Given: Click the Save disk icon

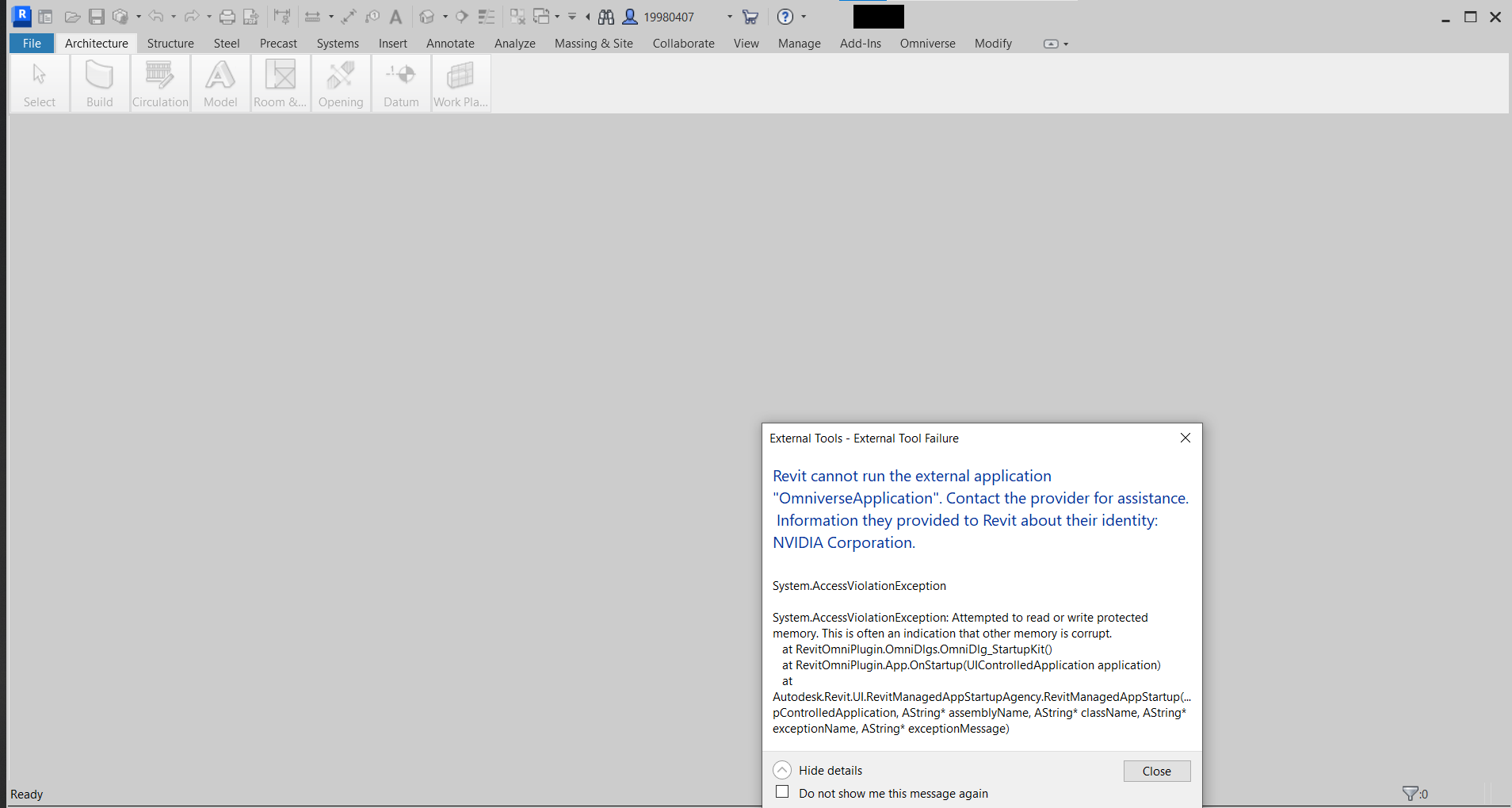Looking at the screenshot, I should click(97, 17).
